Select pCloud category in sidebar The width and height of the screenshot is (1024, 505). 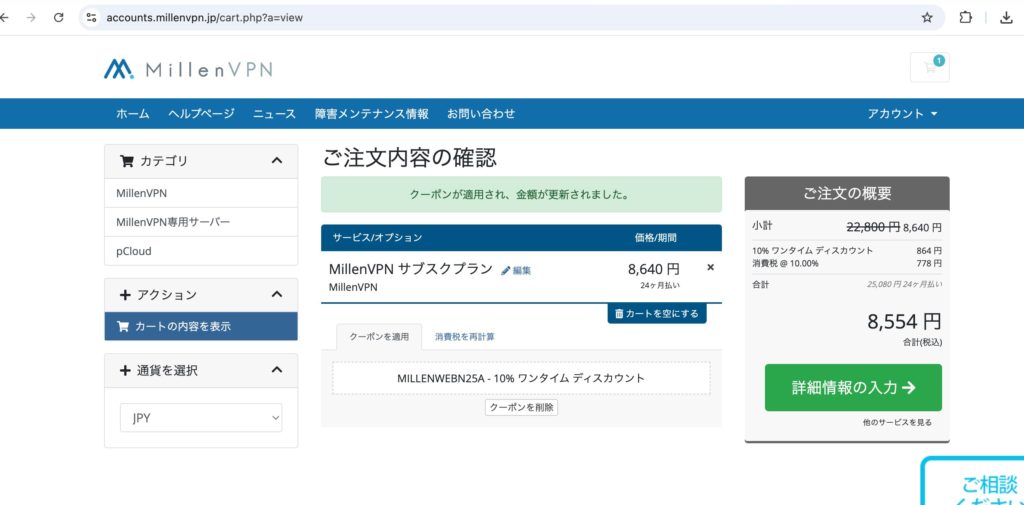pos(201,251)
